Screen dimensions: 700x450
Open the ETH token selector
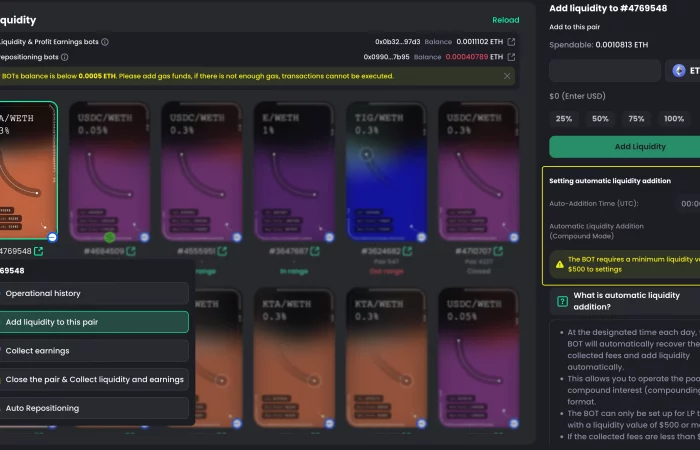pos(683,71)
